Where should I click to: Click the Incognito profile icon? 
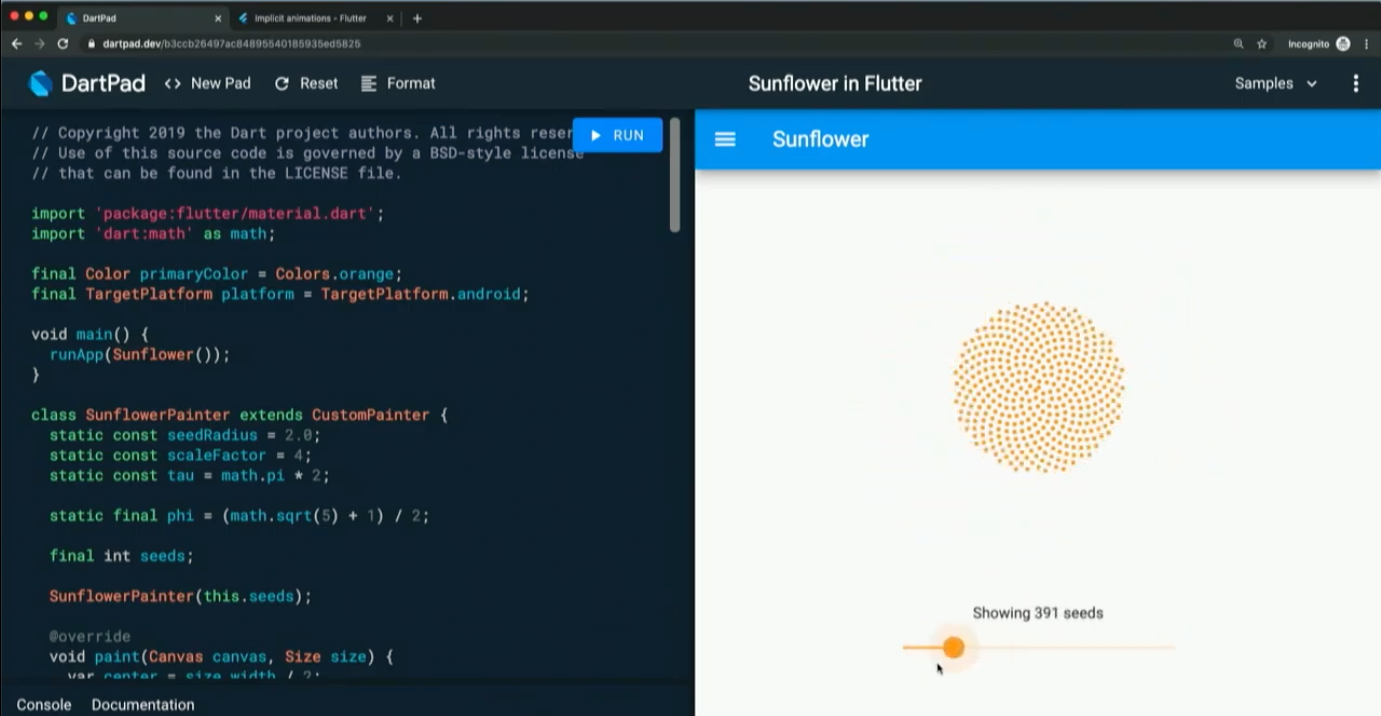click(x=1343, y=44)
